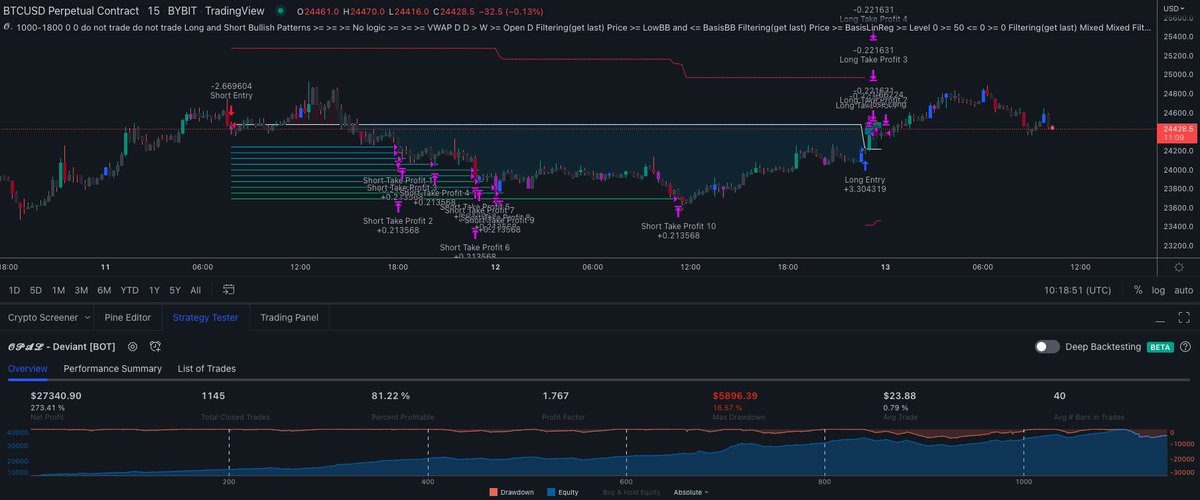
Task: Set chart range to 5Y
Action: [x=175, y=290]
